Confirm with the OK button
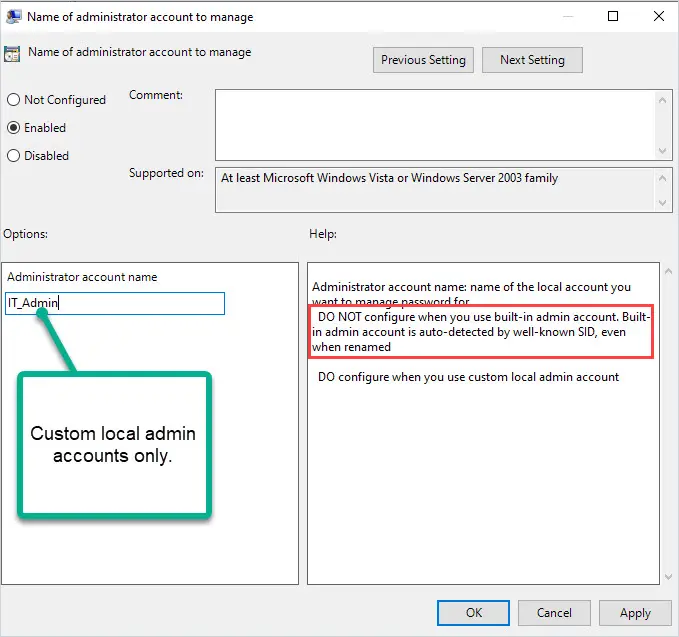This screenshot has width=679, height=637. coord(473,613)
